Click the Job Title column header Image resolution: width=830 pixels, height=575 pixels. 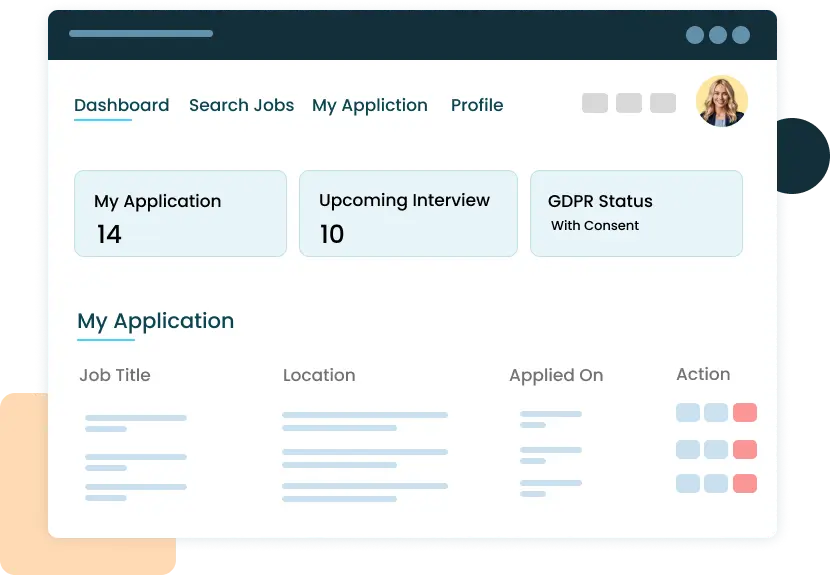[115, 375]
